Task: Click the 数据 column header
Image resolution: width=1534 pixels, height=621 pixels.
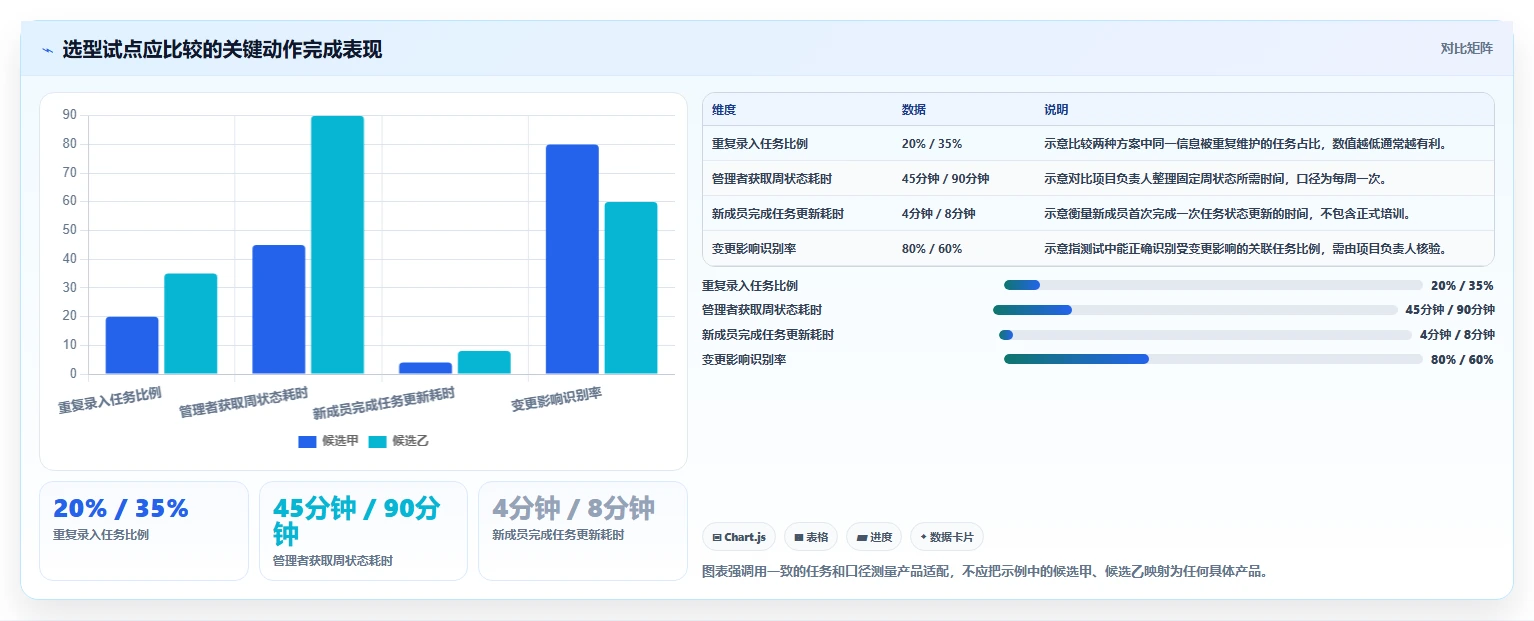Action: pos(914,110)
